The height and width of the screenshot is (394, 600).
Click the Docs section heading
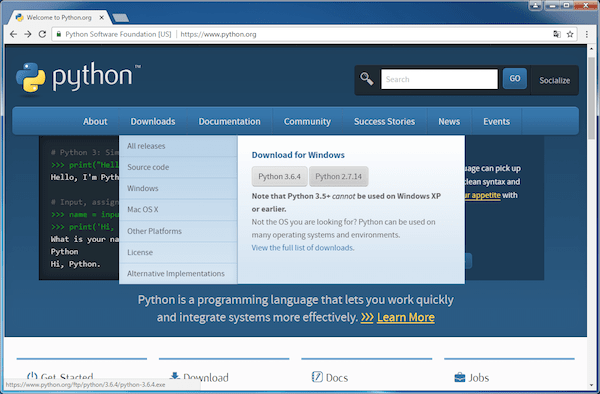[337, 378]
